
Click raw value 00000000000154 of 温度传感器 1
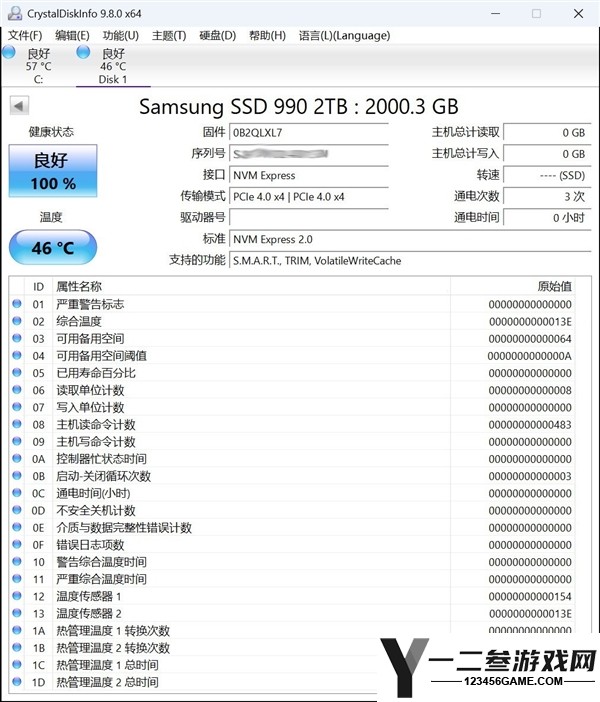pos(530,596)
